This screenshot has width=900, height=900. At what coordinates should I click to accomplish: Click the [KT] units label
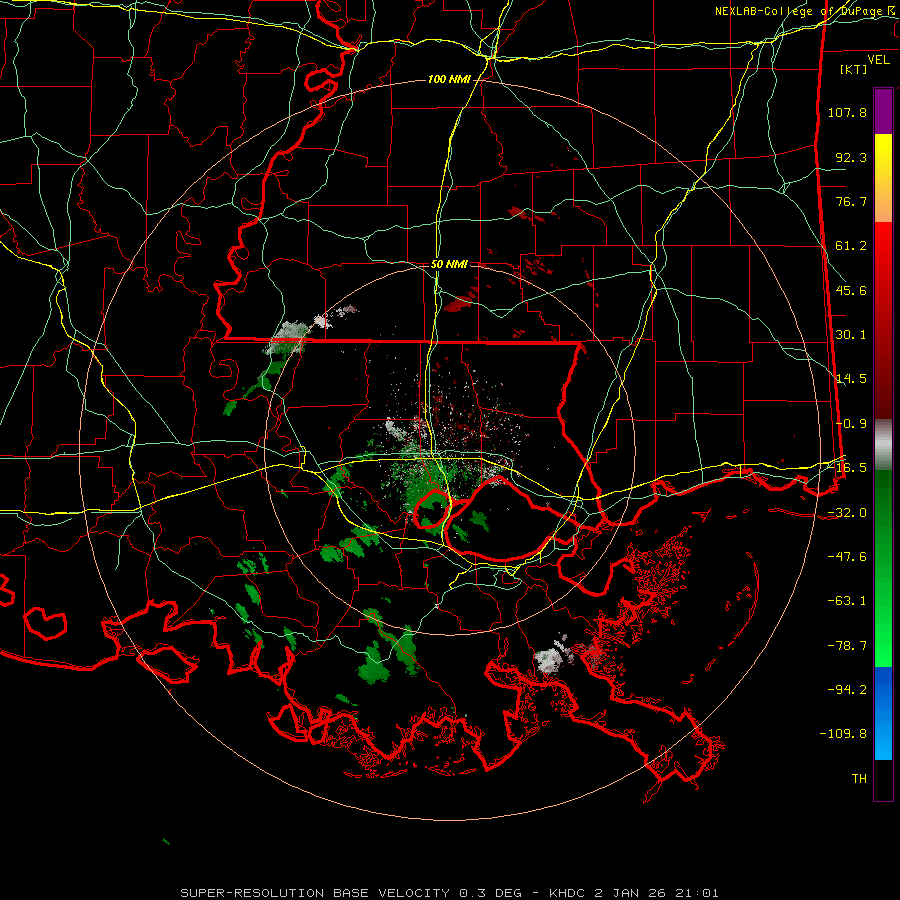coord(854,69)
